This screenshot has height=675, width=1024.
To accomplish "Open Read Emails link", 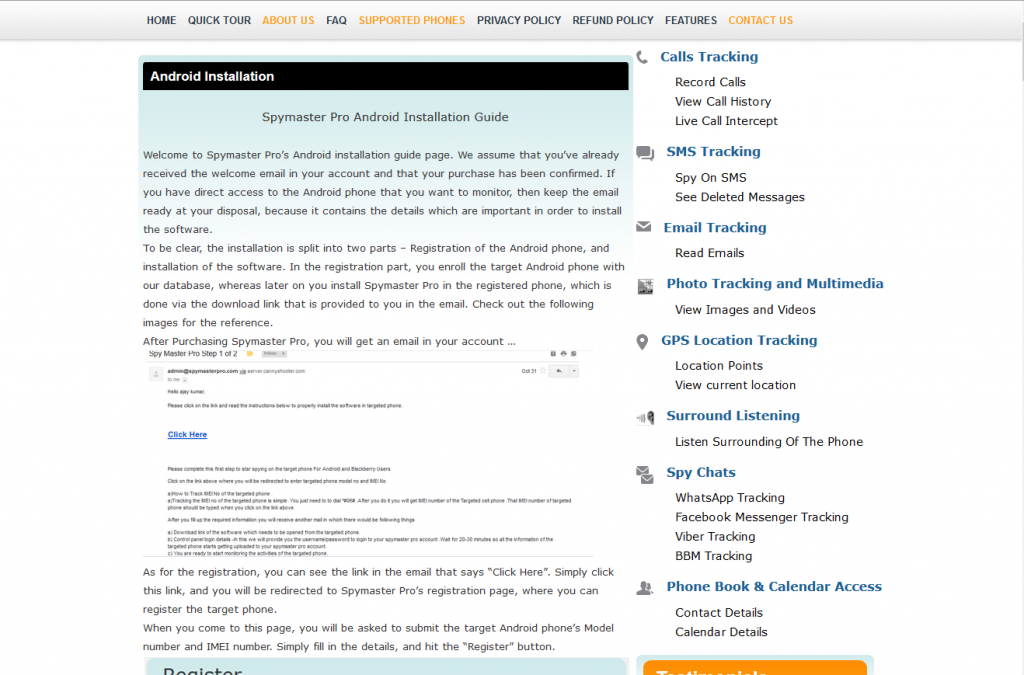I will coord(709,253).
